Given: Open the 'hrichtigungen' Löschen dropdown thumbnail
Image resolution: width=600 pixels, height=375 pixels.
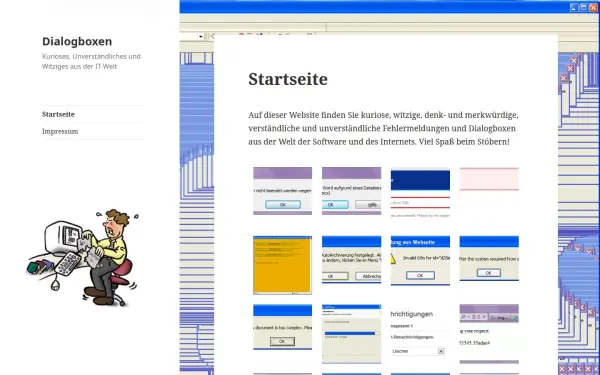Looking at the screenshot, I should (x=420, y=334).
